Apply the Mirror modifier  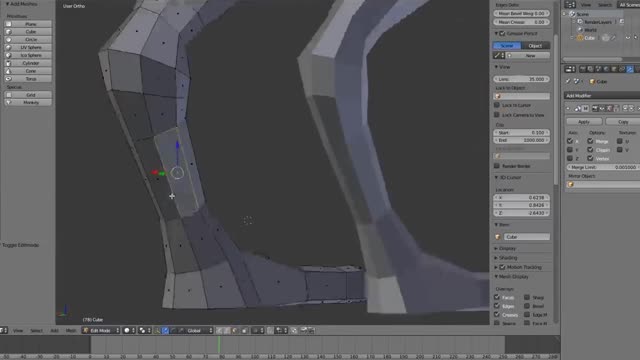[584, 122]
